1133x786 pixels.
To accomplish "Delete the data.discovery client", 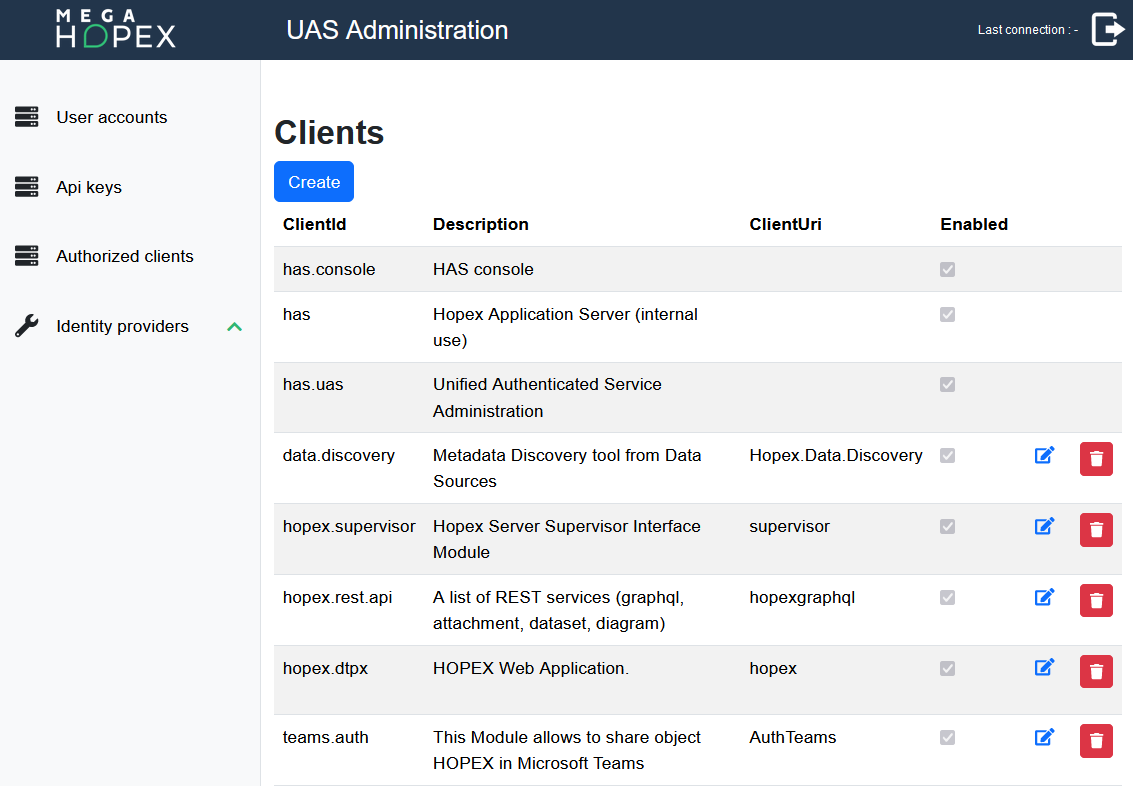I will 1096,459.
